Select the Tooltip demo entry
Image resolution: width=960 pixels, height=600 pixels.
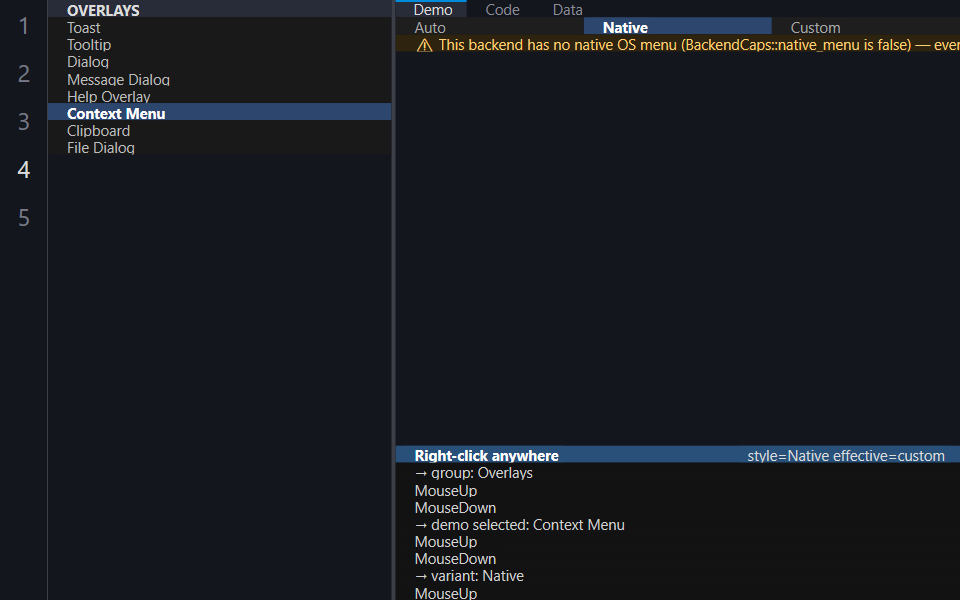219,45
